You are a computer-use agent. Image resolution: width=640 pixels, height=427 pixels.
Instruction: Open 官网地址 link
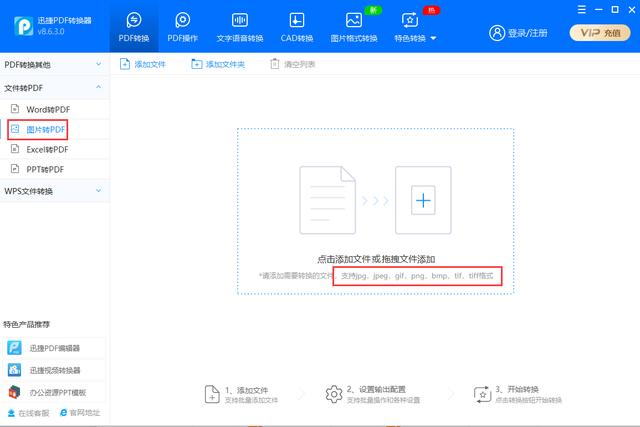84,413
